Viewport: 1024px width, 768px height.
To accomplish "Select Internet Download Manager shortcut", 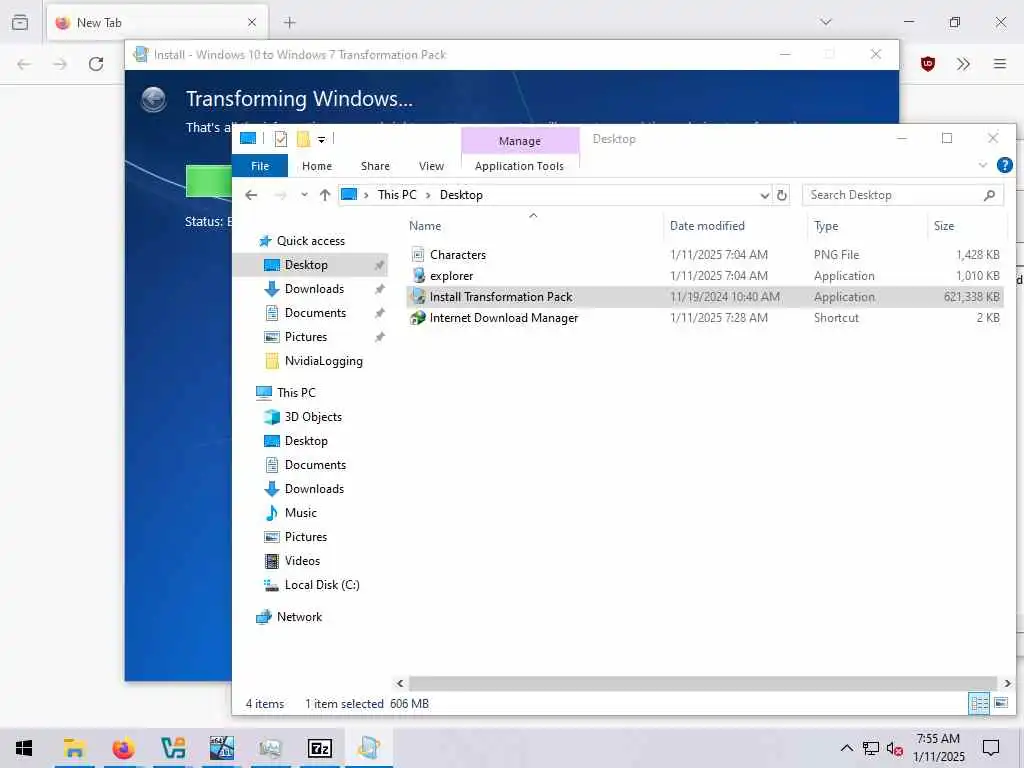I will click(x=704, y=317).
